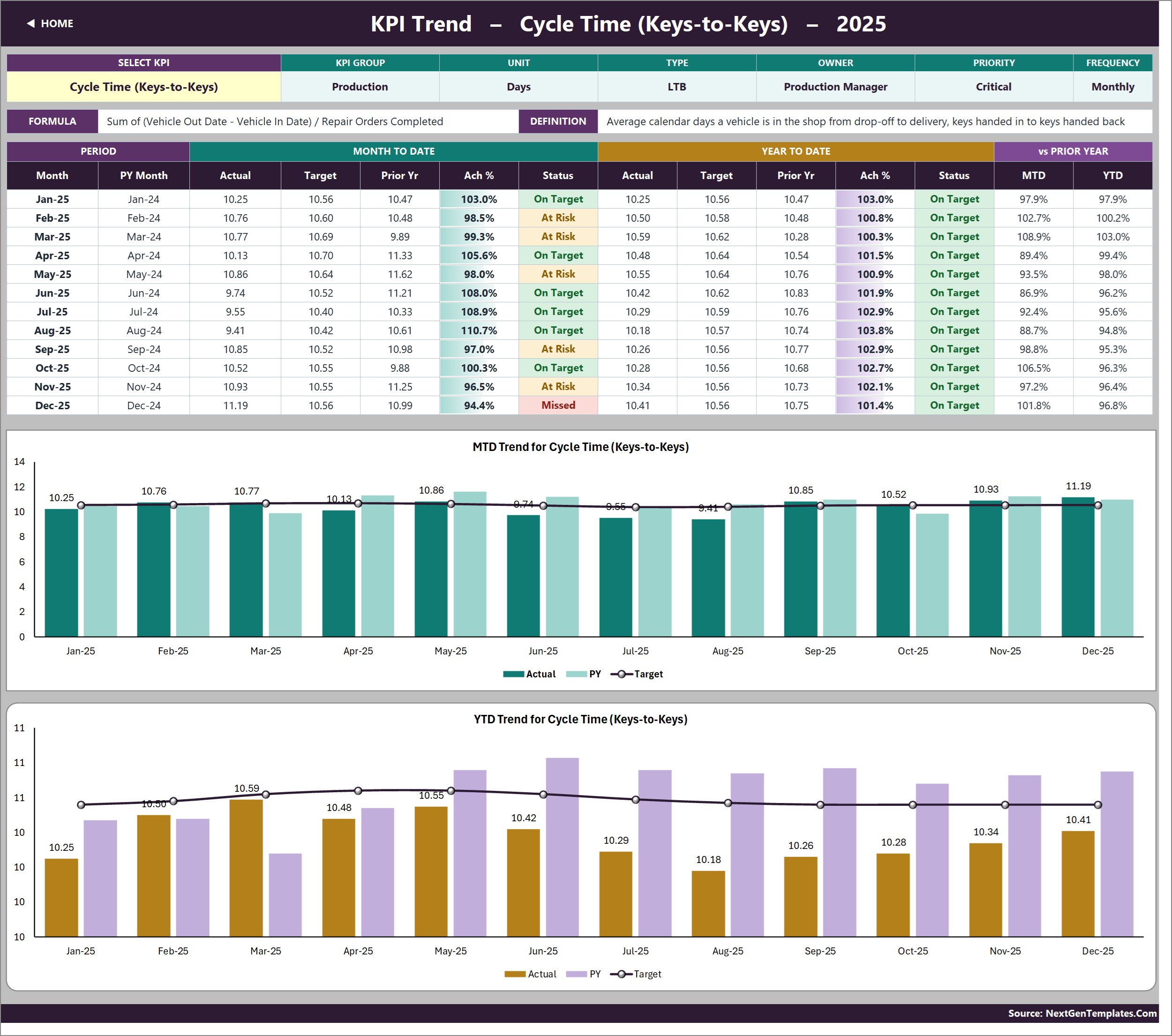
Task: Click the Jun-25 PY bar in YTD chart
Action: pos(562,848)
